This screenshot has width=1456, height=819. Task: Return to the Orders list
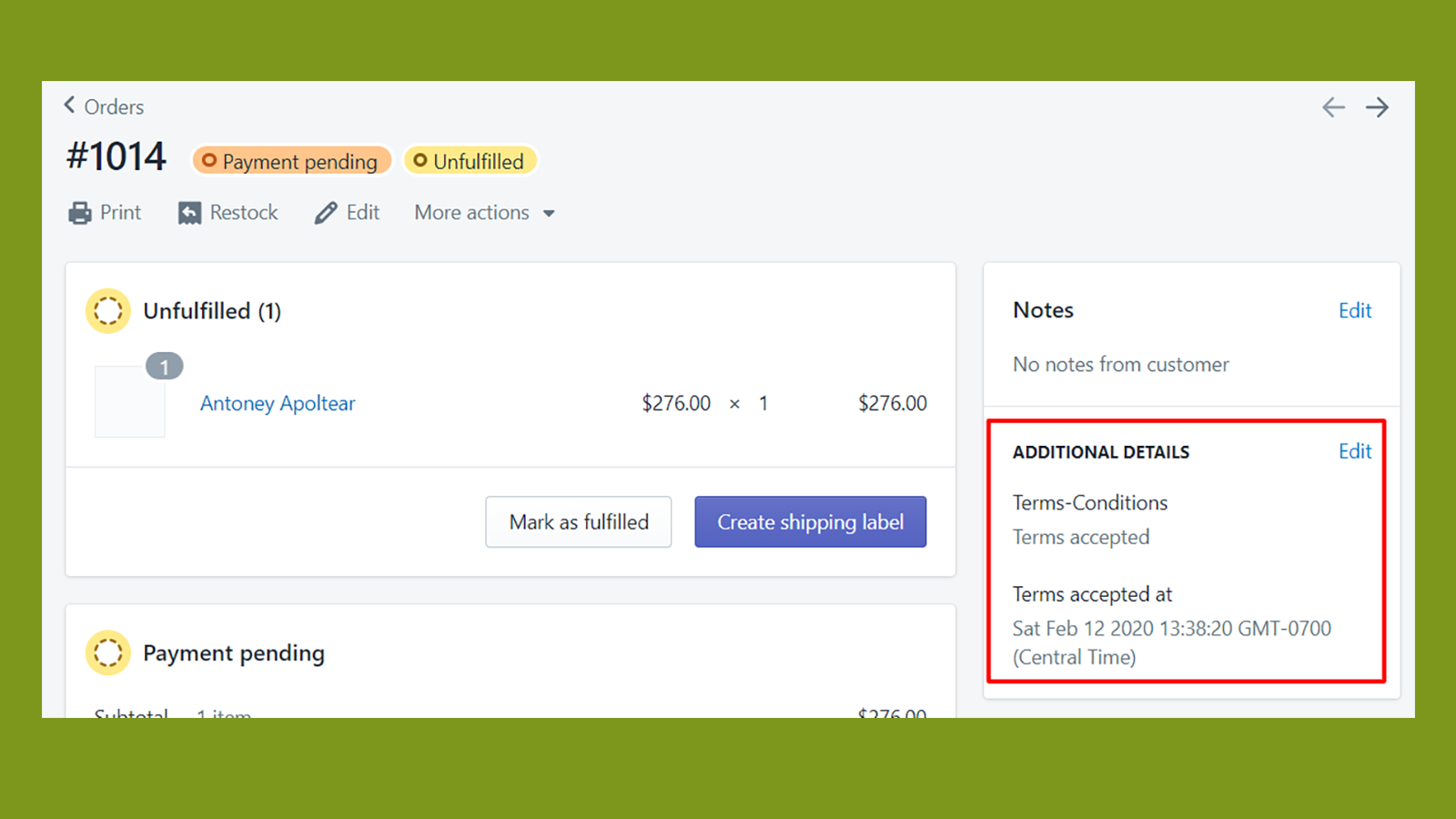[x=114, y=107]
